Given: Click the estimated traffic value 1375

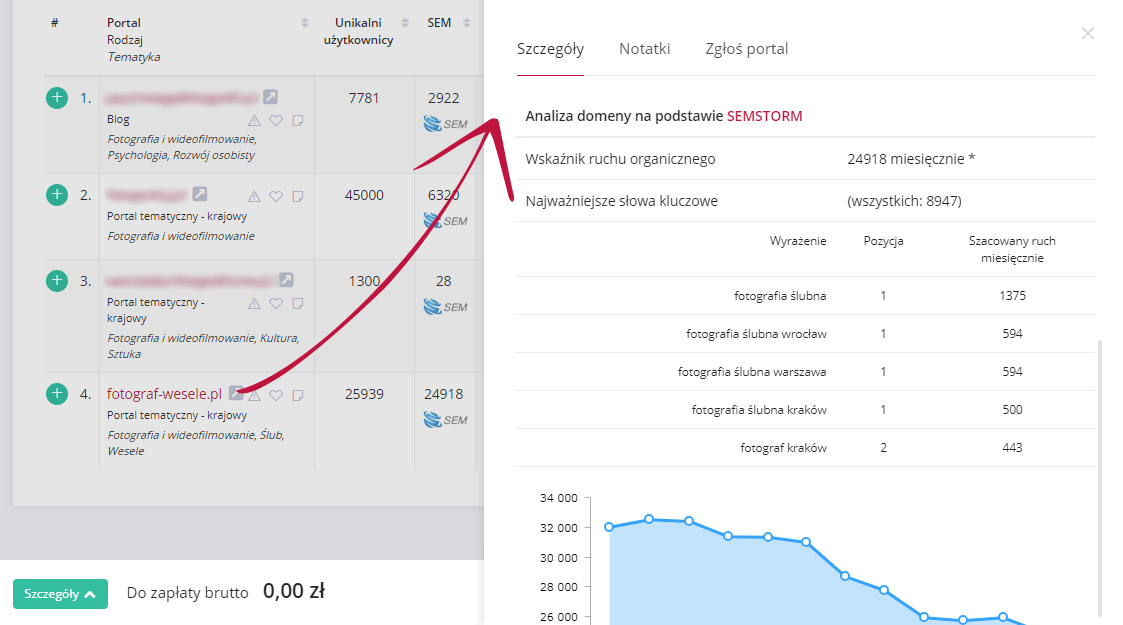Looking at the screenshot, I should (1013, 296).
